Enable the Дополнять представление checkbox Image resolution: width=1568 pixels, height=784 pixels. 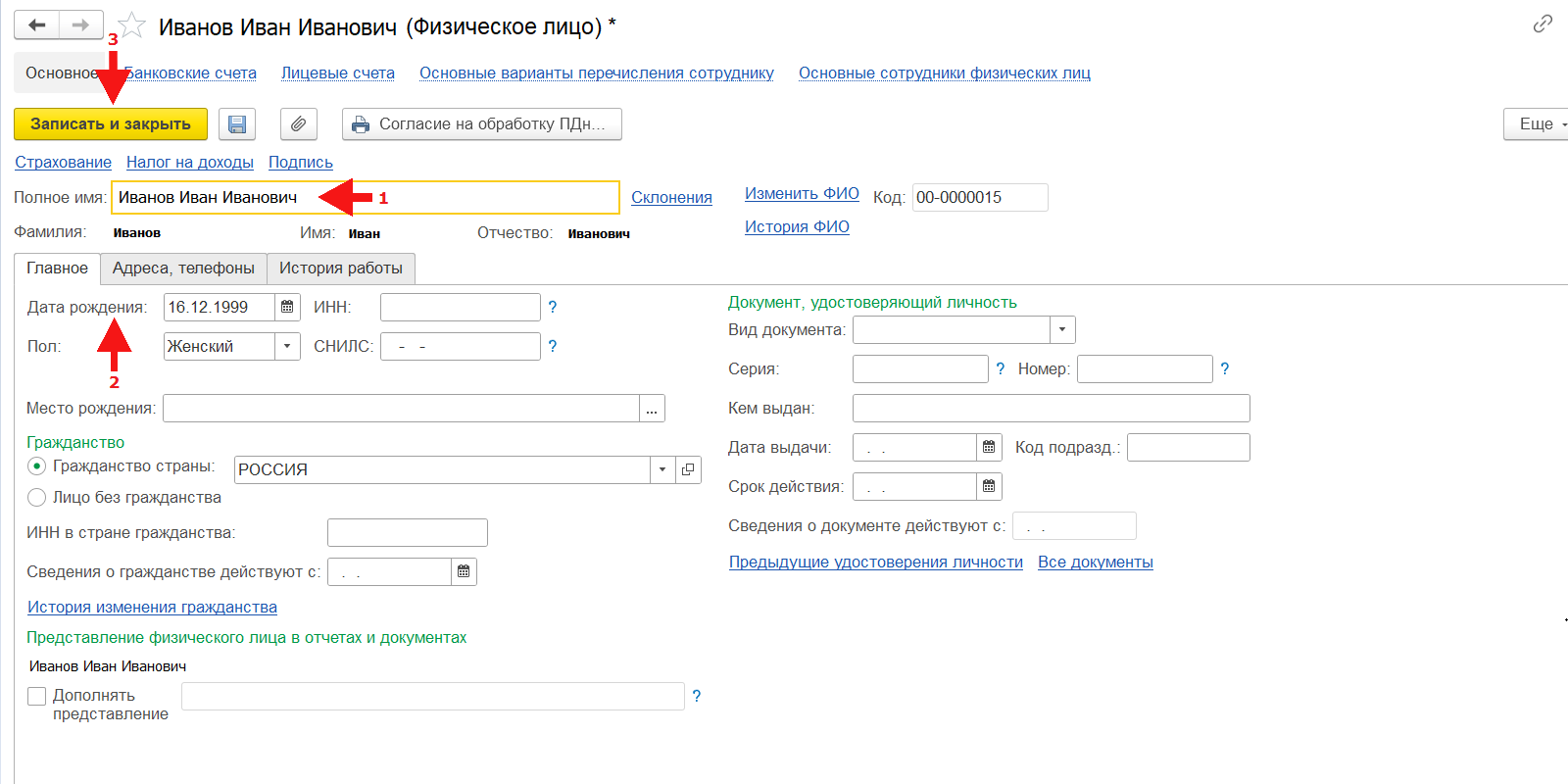37,696
